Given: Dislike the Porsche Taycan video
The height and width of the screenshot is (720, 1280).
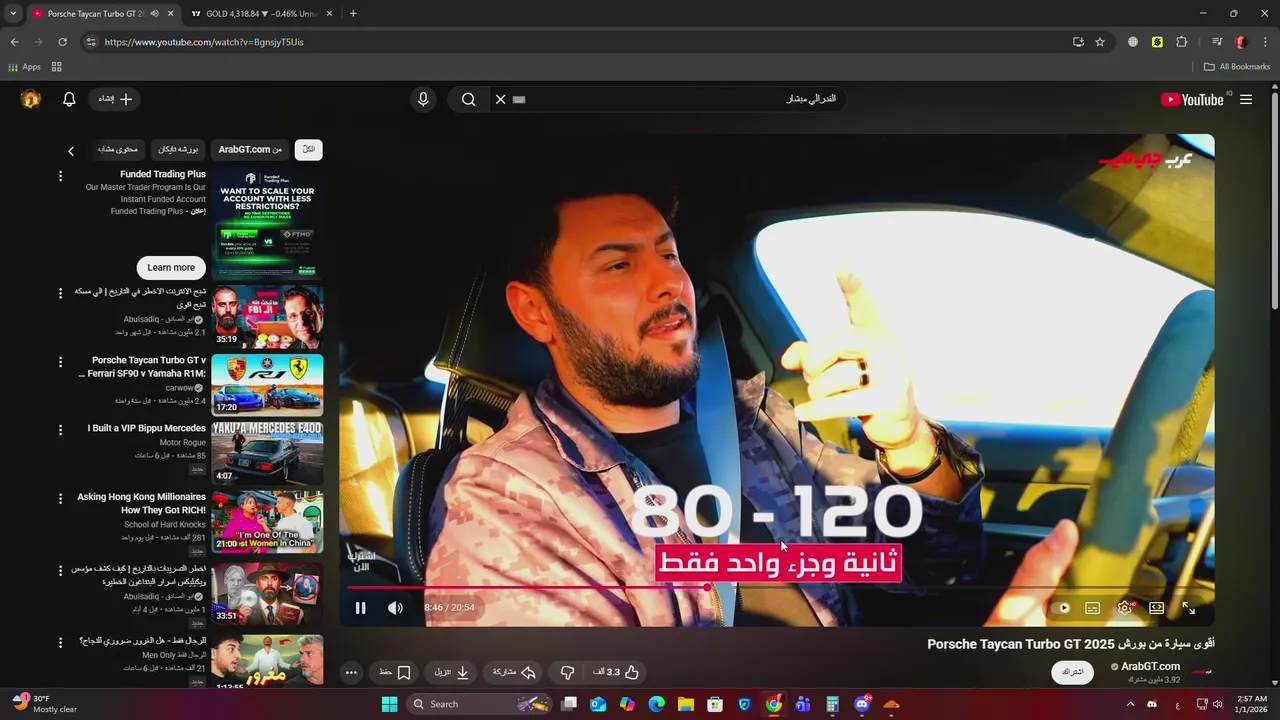Looking at the screenshot, I should point(567,672).
